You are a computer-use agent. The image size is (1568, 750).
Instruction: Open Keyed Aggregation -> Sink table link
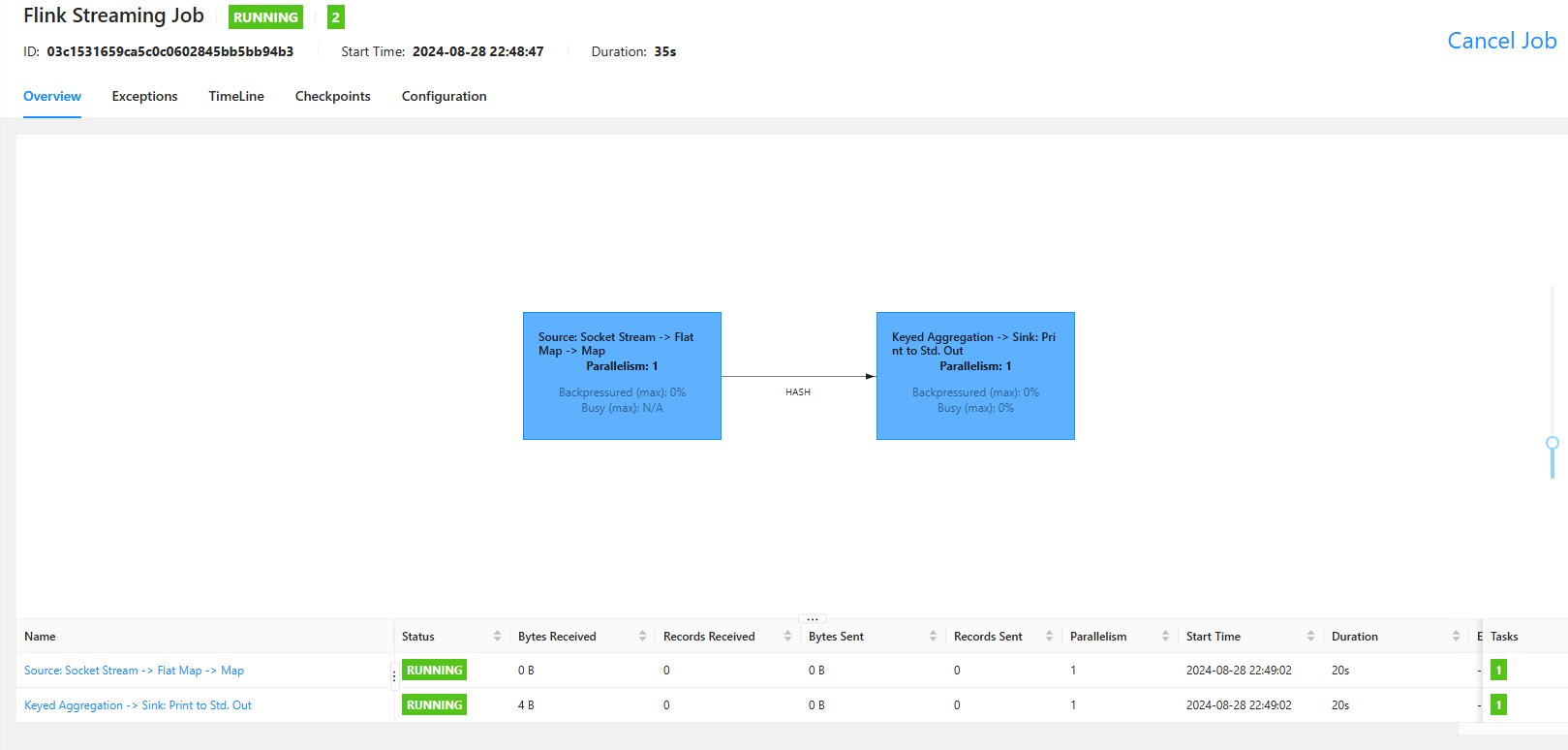[138, 705]
